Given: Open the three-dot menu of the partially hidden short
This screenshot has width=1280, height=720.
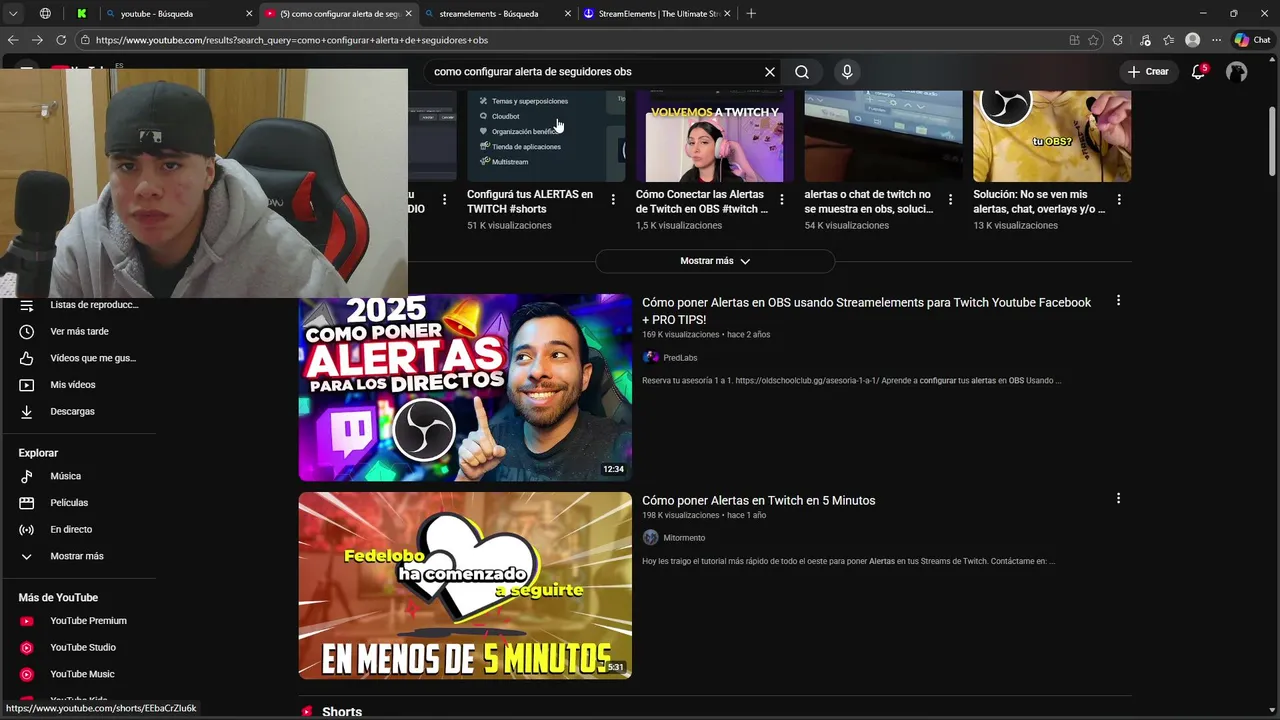Looking at the screenshot, I should point(445,200).
